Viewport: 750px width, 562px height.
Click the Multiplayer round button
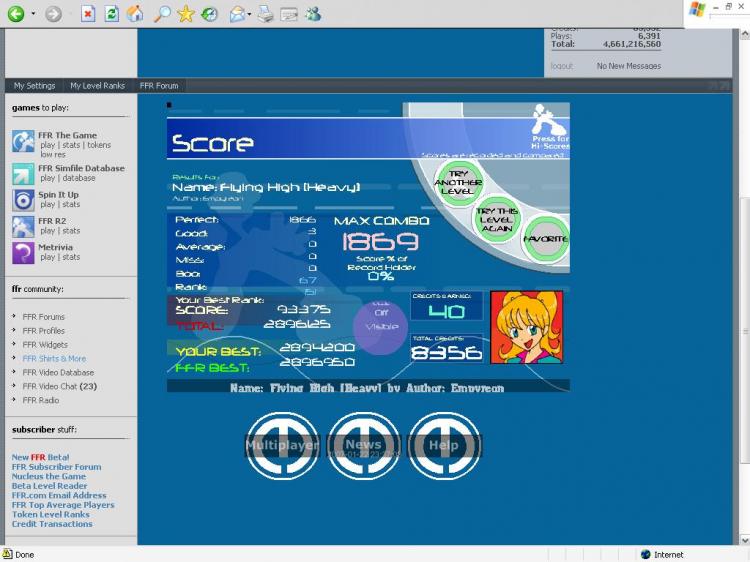click(282, 445)
